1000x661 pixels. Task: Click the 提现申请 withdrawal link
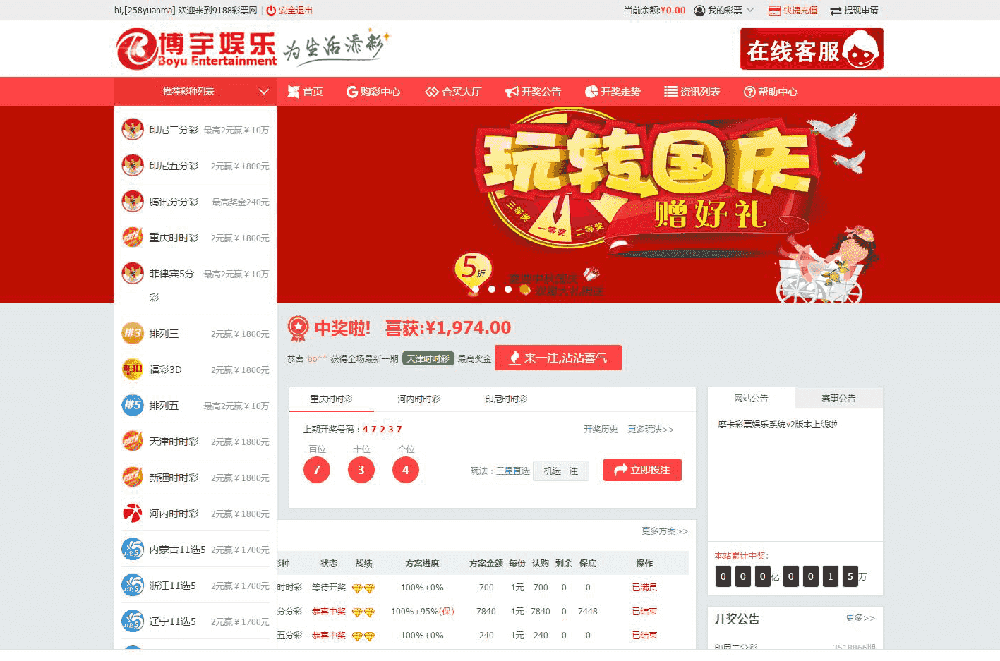pos(854,10)
